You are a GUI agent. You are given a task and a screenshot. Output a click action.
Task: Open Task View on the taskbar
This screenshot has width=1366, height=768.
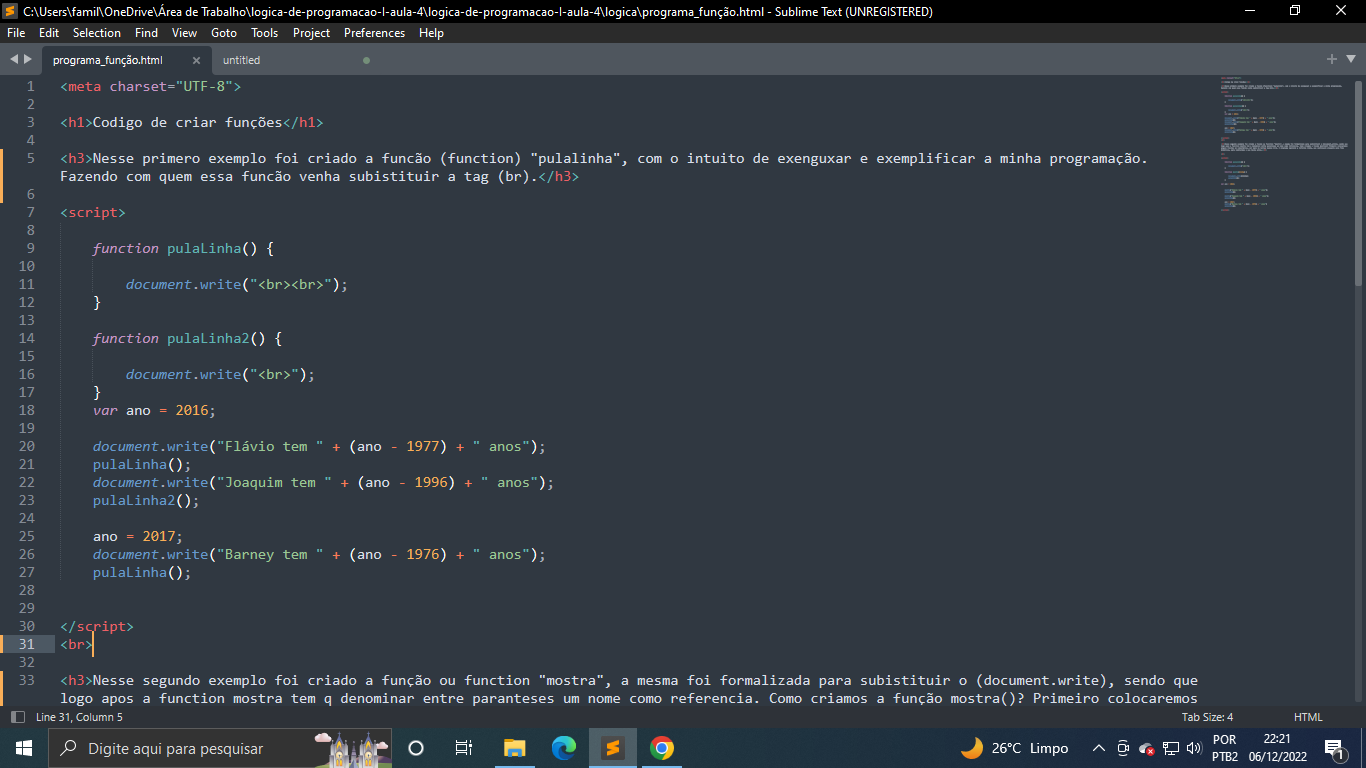click(x=464, y=748)
